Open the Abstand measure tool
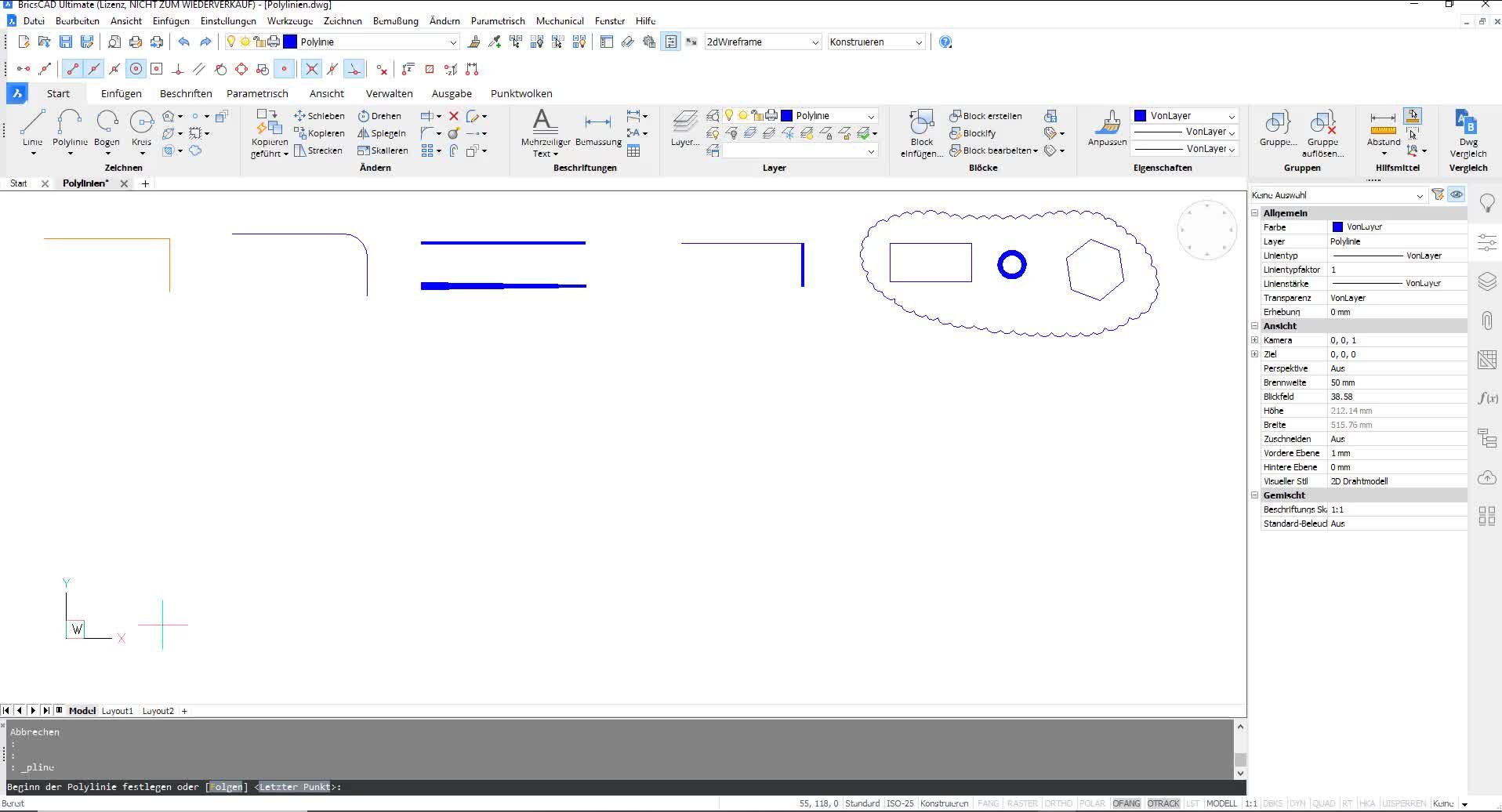1502x812 pixels. tap(1384, 132)
